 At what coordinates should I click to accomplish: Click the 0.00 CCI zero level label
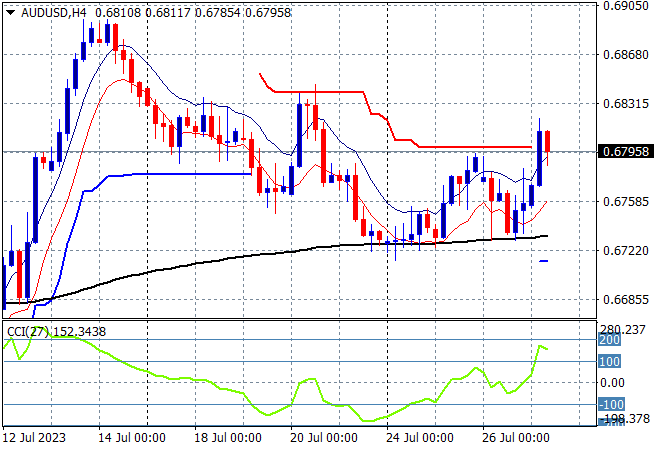point(612,383)
